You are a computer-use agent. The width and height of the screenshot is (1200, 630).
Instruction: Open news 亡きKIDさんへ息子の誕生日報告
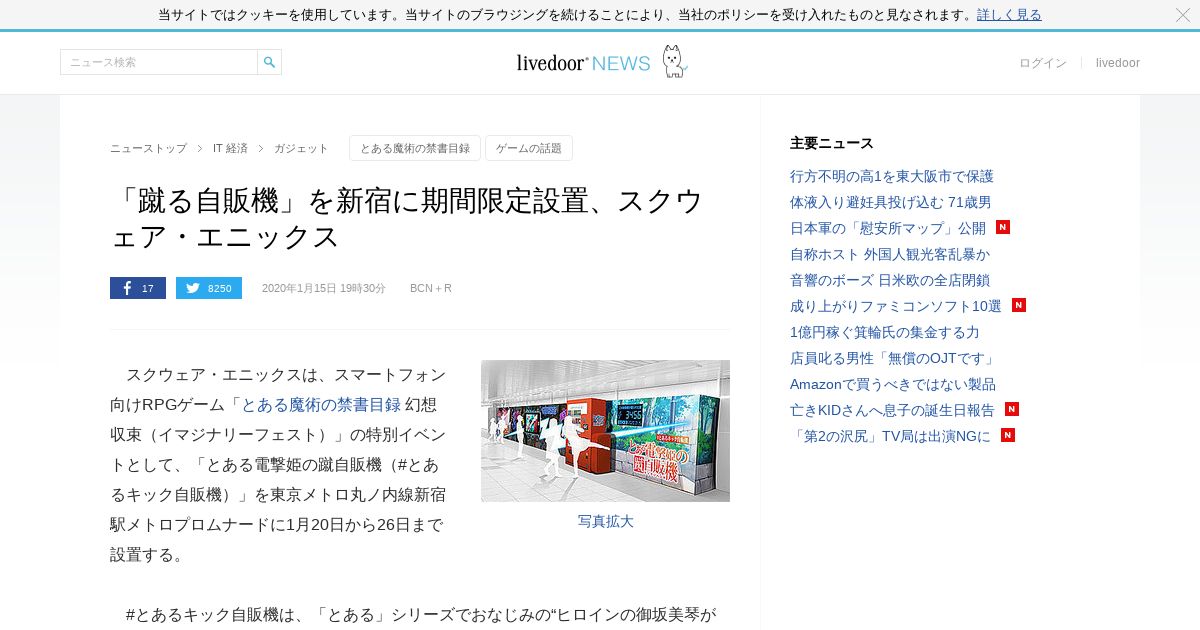point(893,410)
